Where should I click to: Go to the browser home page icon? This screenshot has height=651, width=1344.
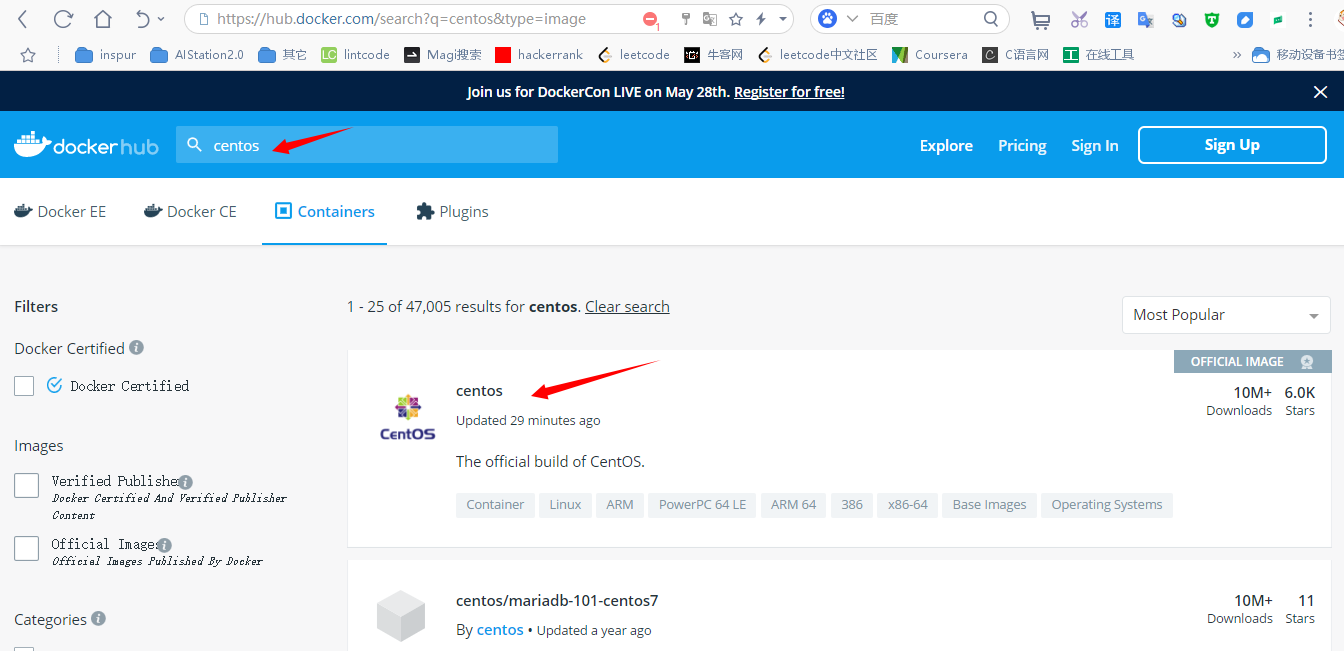pyautogui.click(x=103, y=19)
